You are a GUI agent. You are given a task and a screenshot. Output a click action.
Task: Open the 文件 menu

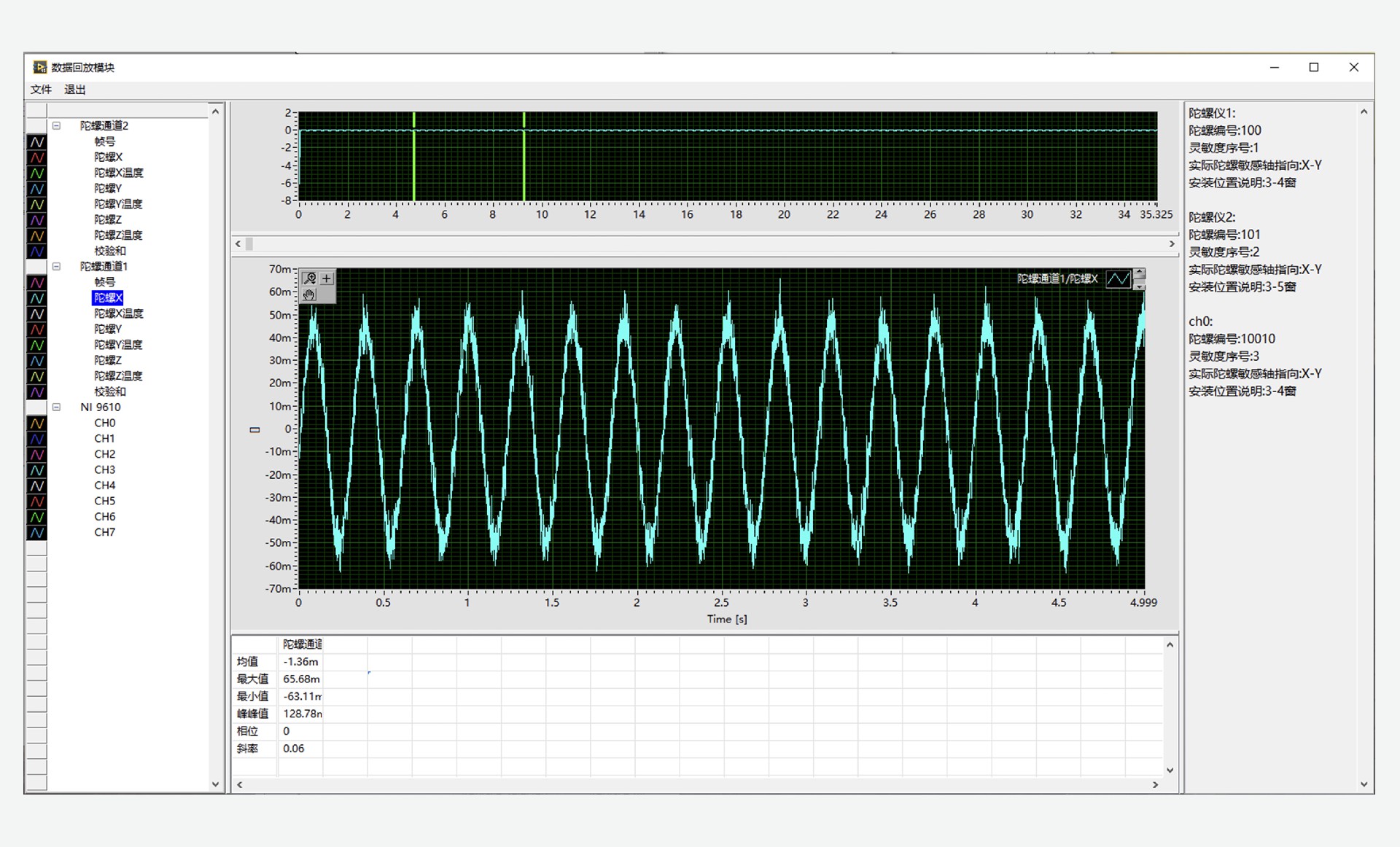41,89
